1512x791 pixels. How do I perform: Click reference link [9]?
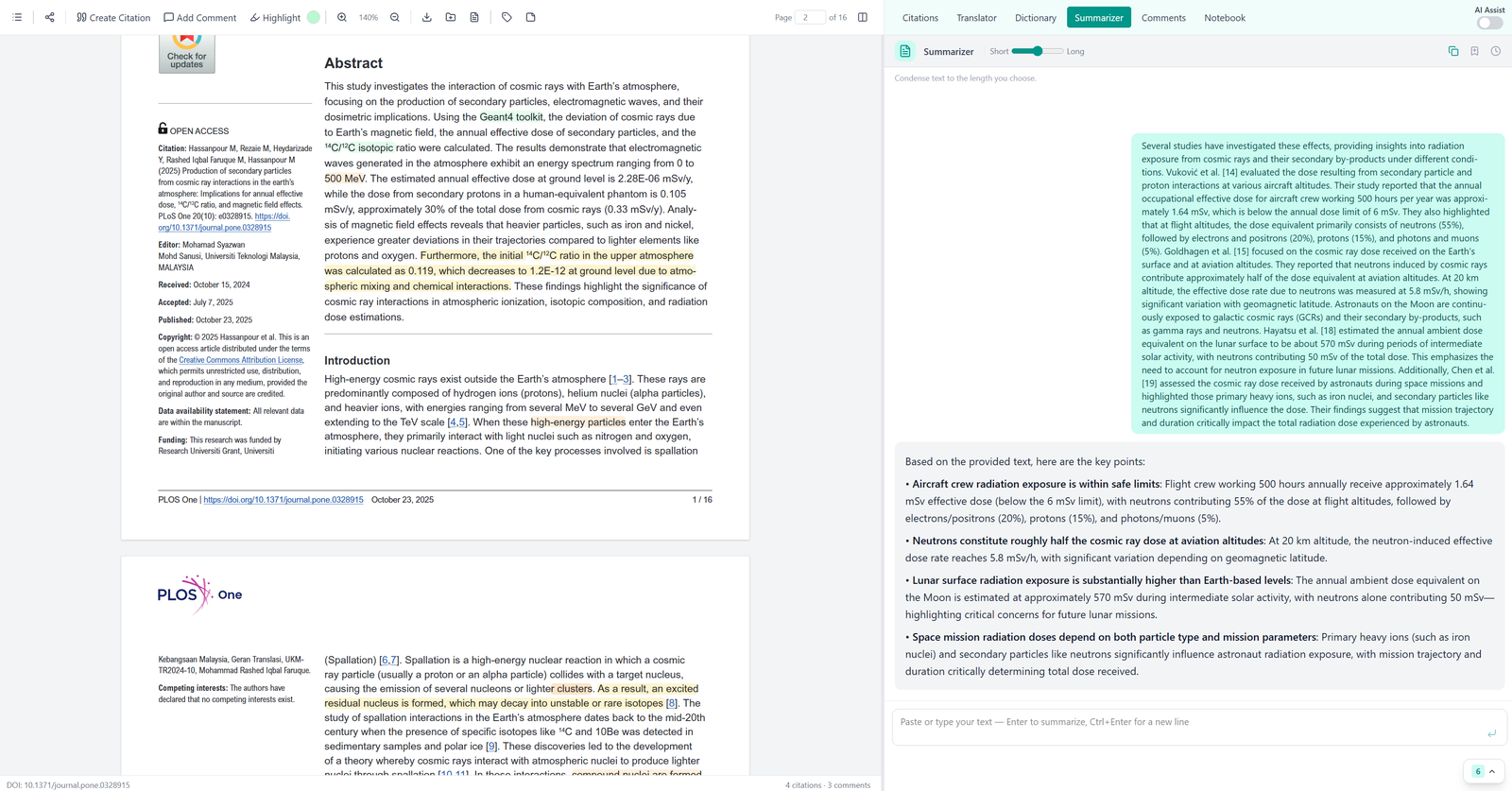click(490, 747)
